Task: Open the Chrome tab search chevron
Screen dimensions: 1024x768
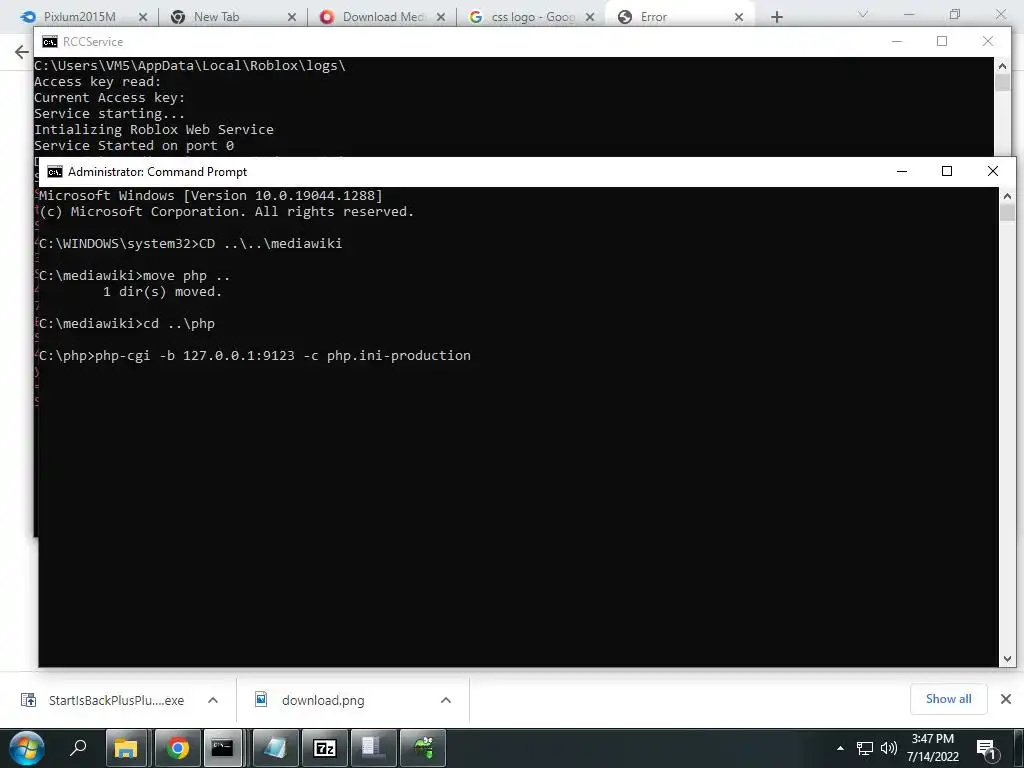Action: [x=863, y=14]
